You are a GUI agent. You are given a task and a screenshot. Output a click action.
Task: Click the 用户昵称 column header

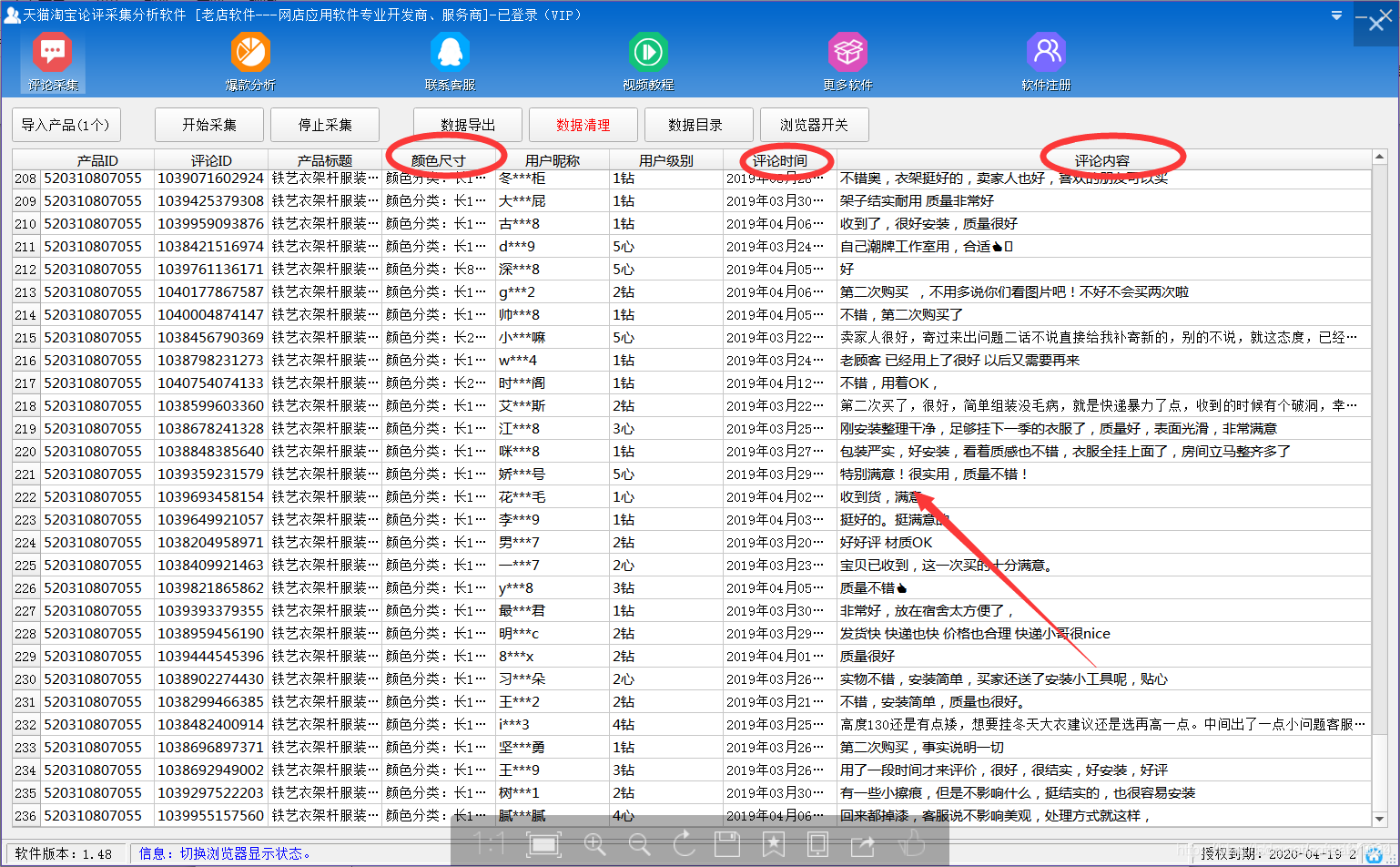click(x=553, y=160)
